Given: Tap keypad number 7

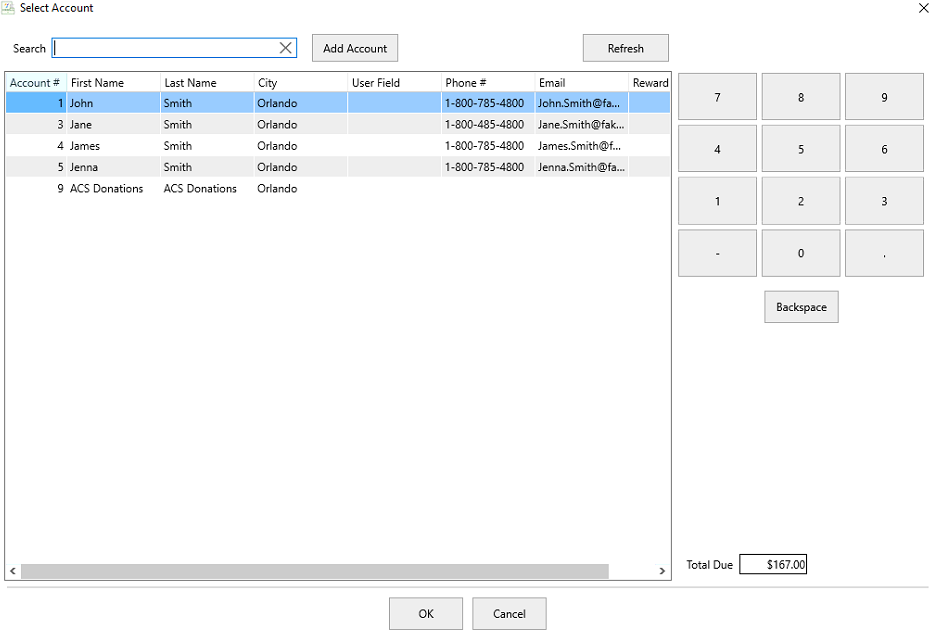Looking at the screenshot, I should click(x=717, y=97).
